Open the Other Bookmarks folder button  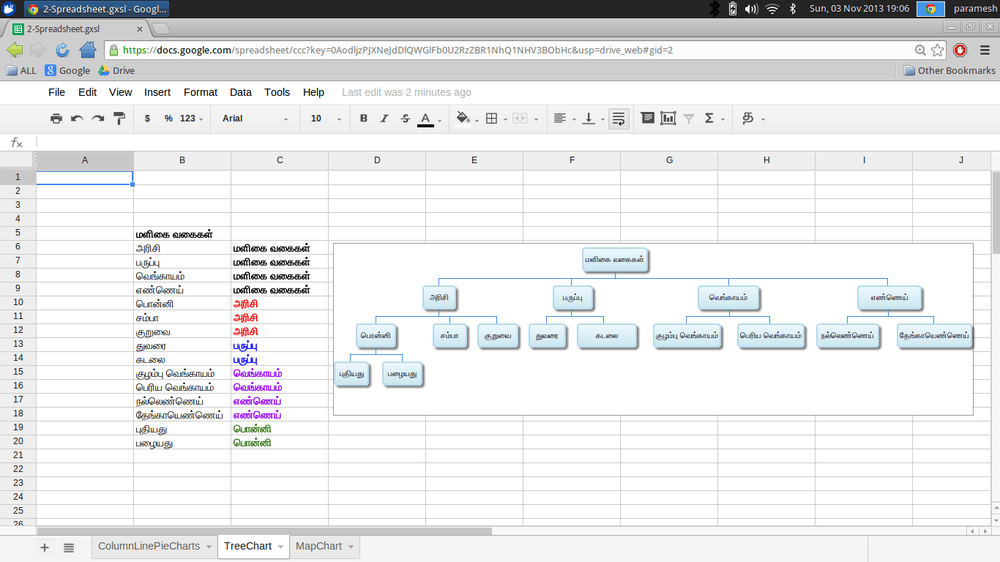click(949, 71)
